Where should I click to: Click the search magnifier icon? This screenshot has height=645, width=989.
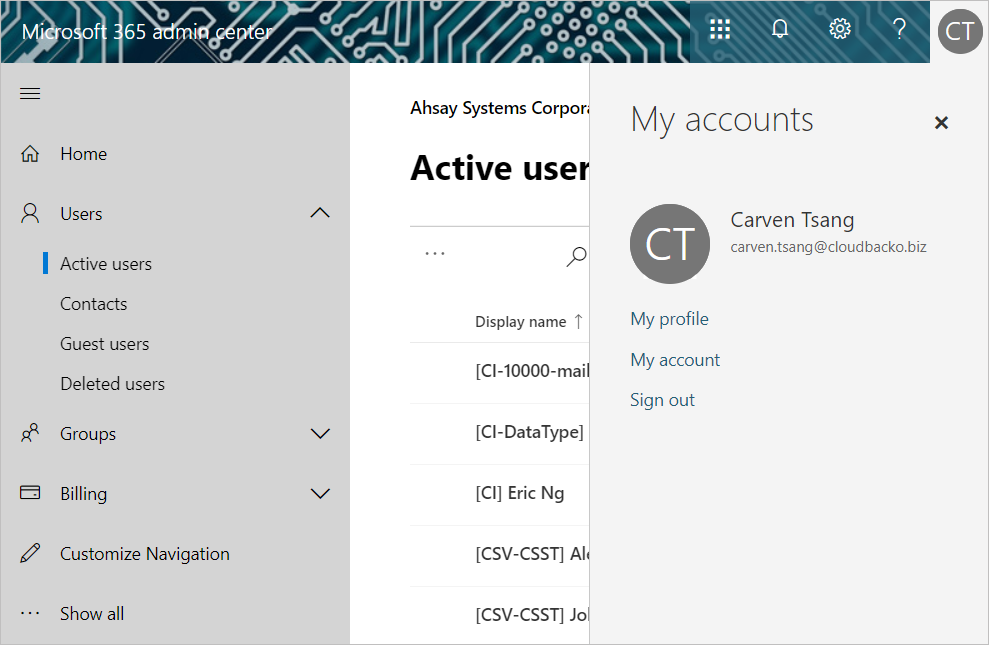576,257
